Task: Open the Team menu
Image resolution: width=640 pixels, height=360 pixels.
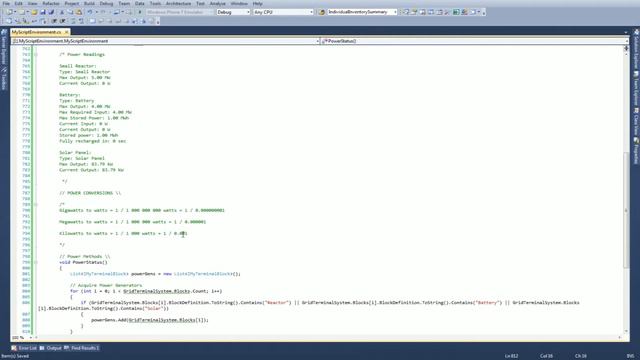Action: (124, 3)
